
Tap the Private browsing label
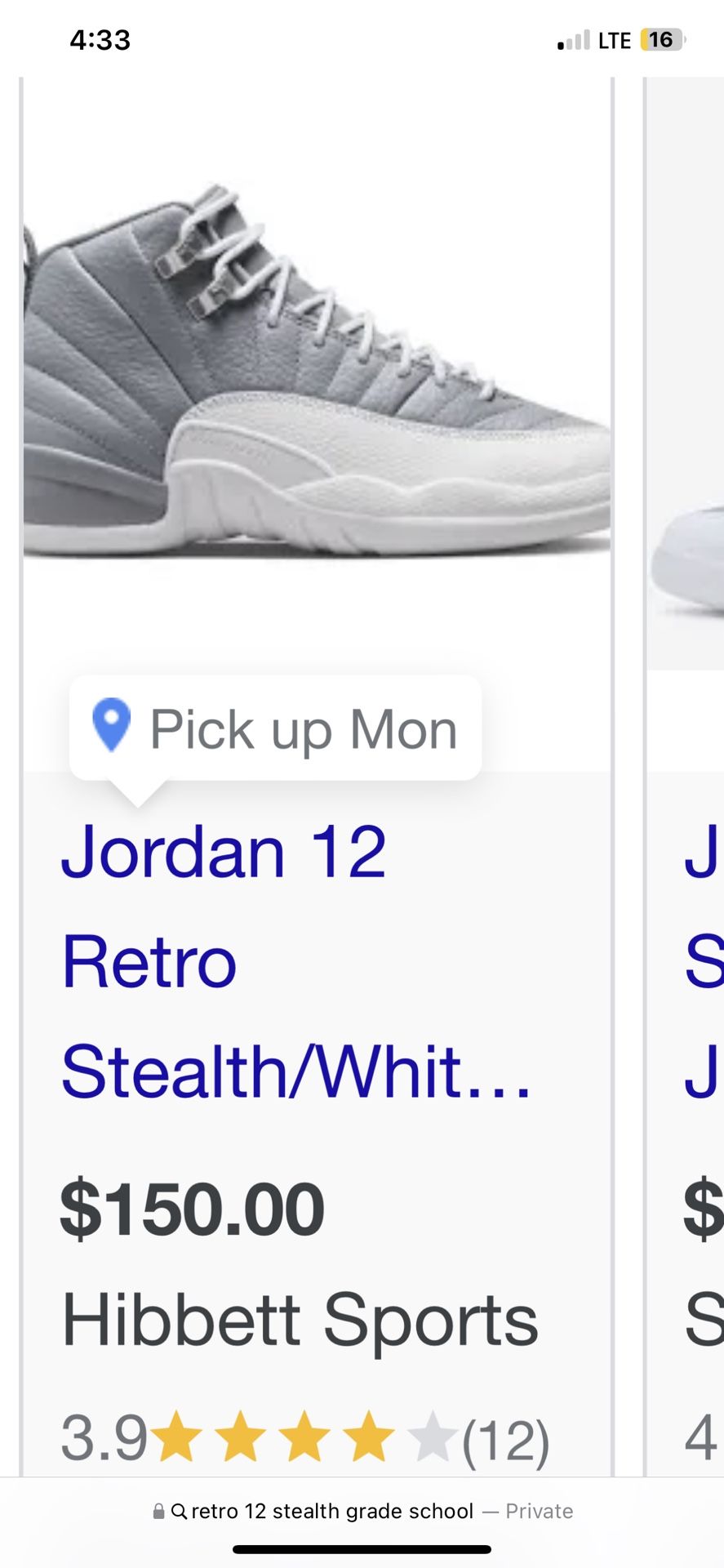pyautogui.click(x=539, y=1512)
